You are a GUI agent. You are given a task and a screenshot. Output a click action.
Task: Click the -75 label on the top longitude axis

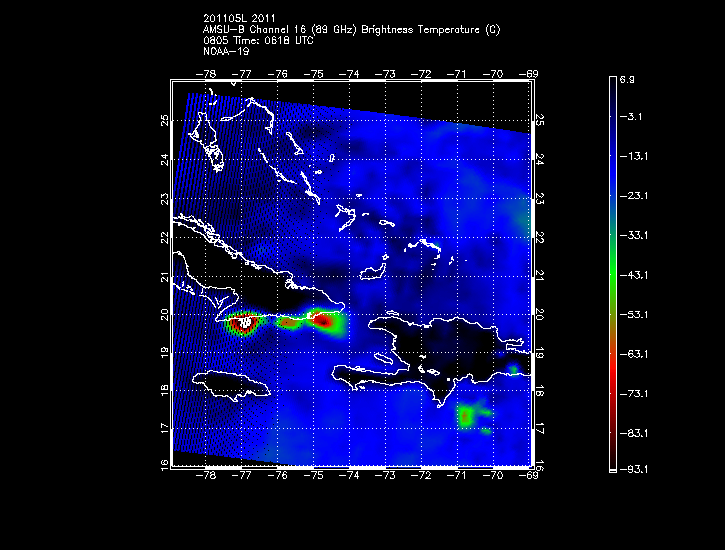coord(313,74)
